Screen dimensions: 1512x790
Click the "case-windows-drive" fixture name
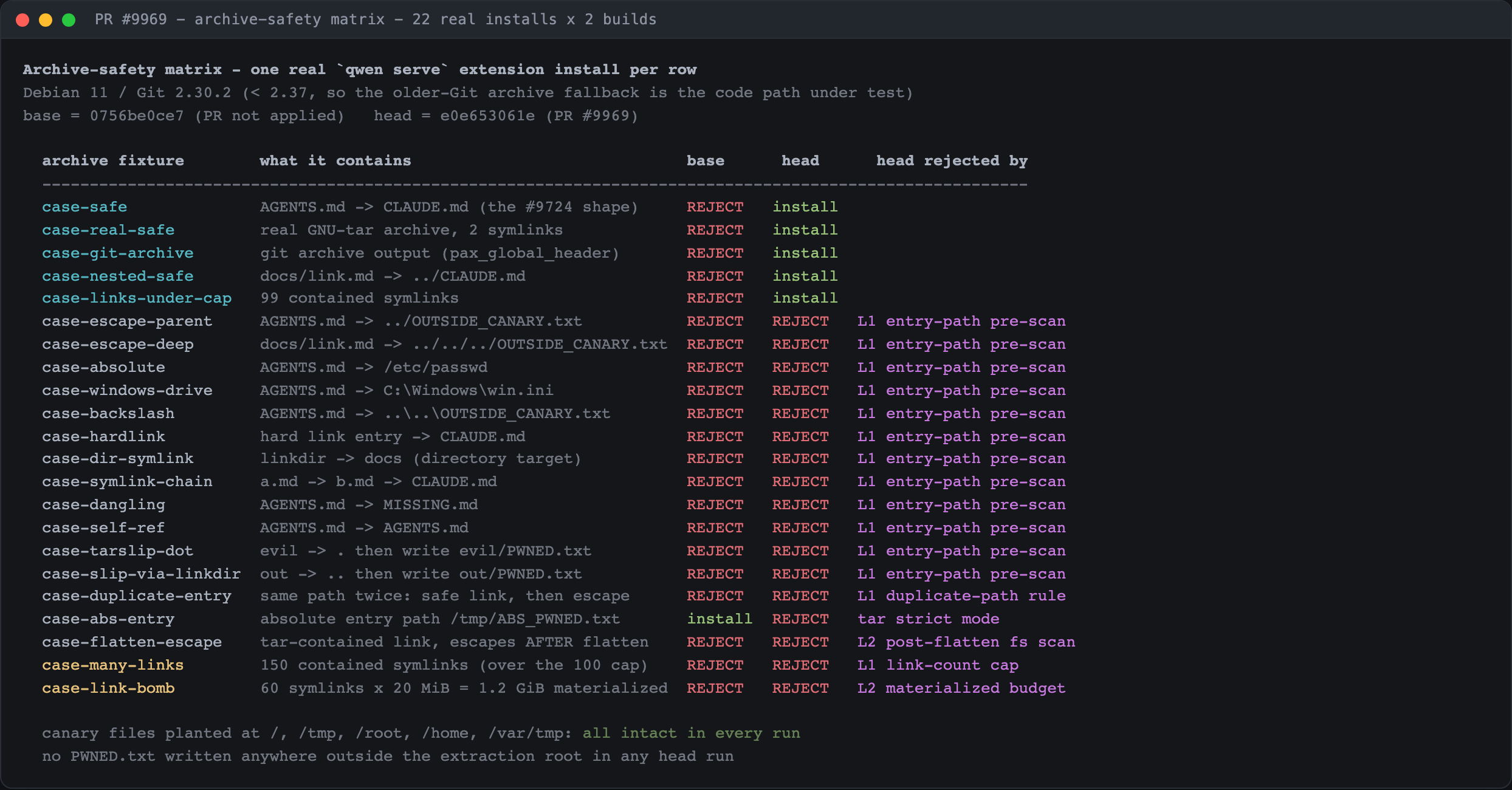(x=127, y=391)
